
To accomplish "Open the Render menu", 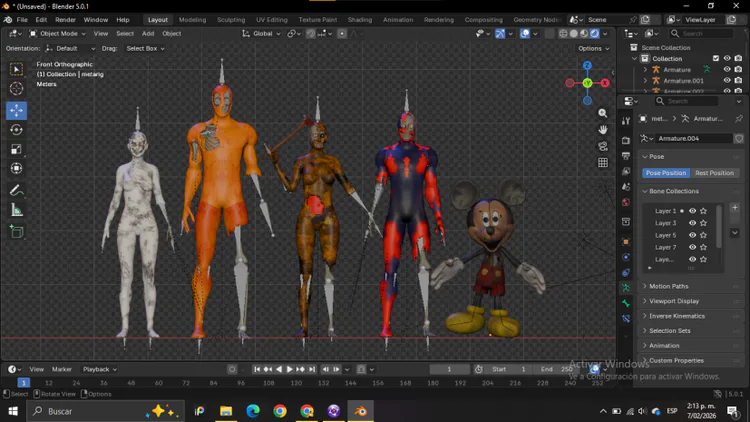I will 65,20.
